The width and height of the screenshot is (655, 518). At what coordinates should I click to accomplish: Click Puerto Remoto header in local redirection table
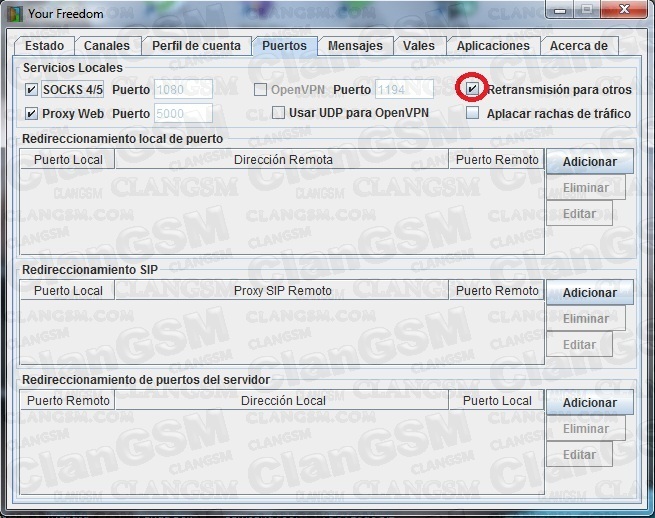(x=497, y=160)
